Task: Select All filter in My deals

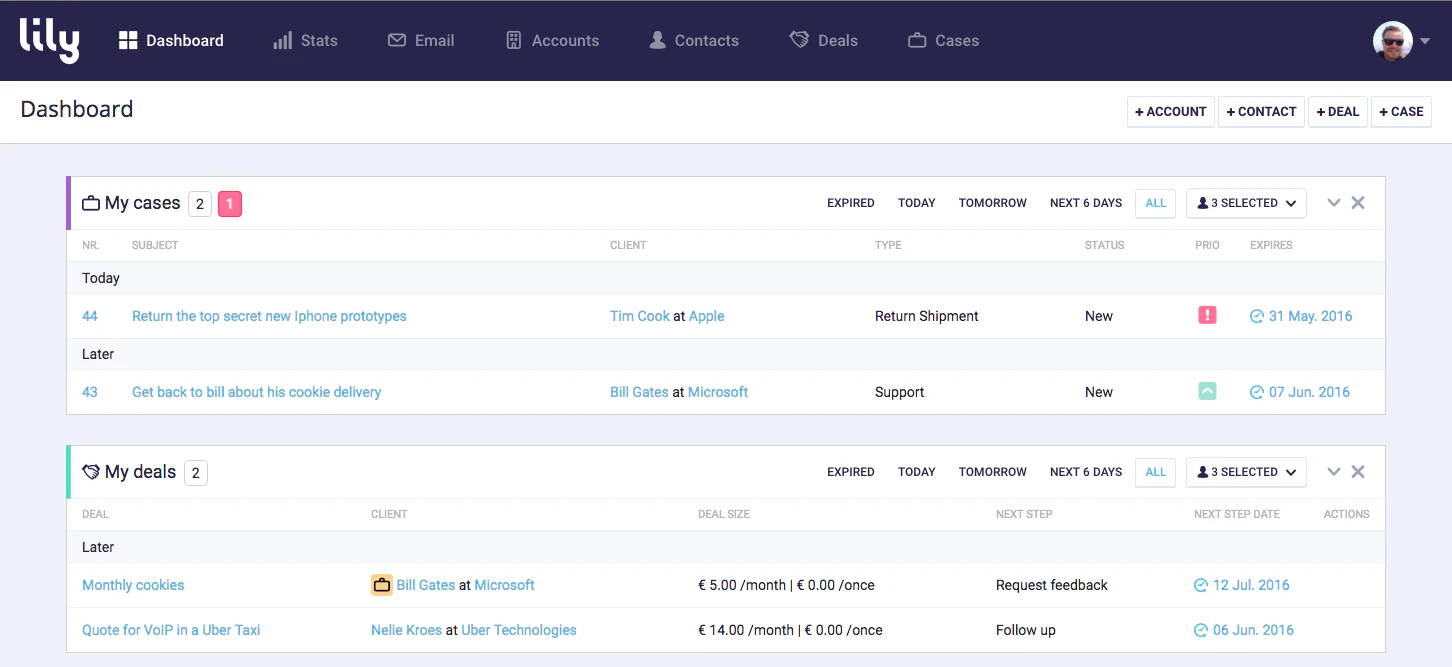Action: coord(1156,472)
